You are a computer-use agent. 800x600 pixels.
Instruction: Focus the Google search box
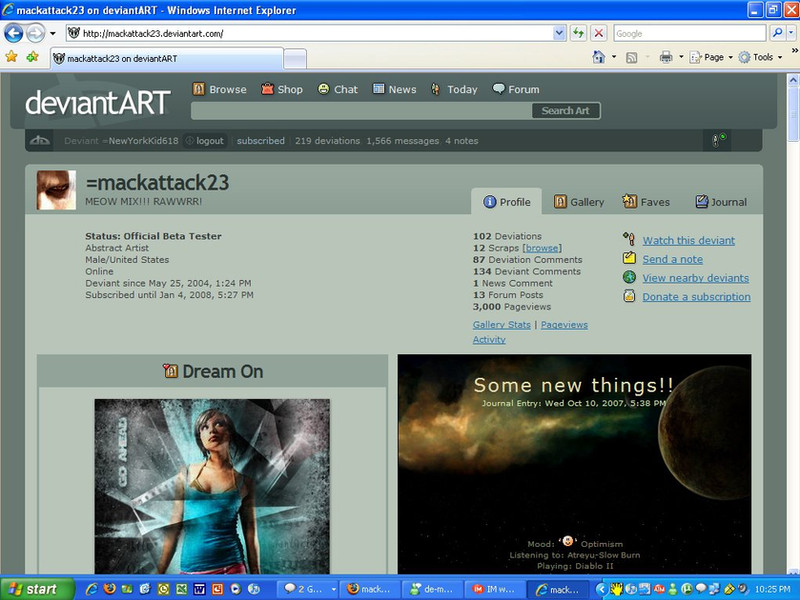690,34
